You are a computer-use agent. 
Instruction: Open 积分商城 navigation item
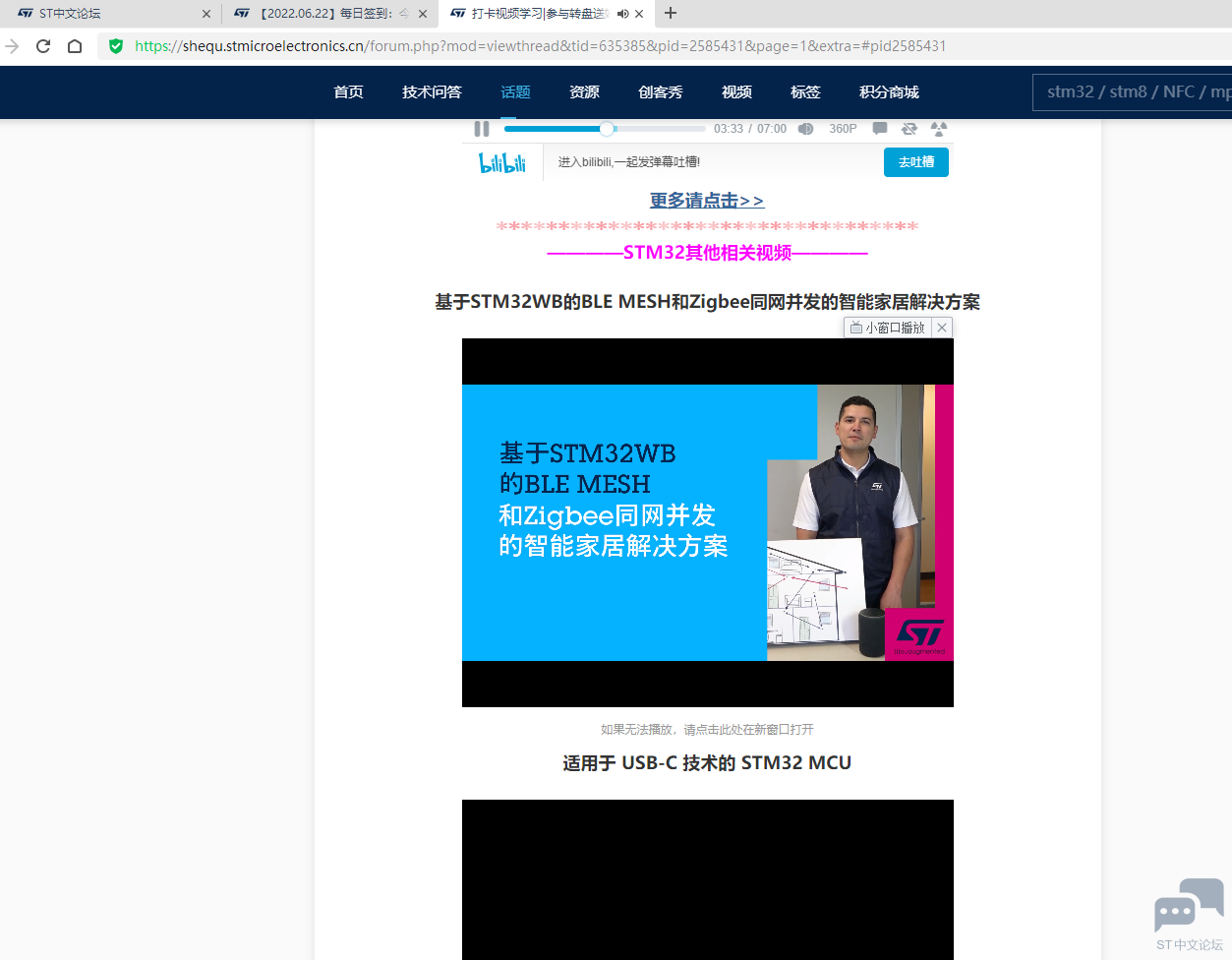click(890, 91)
